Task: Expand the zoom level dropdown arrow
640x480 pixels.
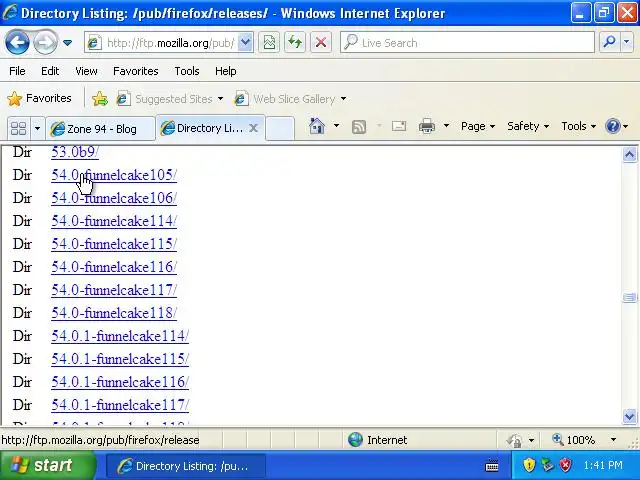Action: pos(613,440)
